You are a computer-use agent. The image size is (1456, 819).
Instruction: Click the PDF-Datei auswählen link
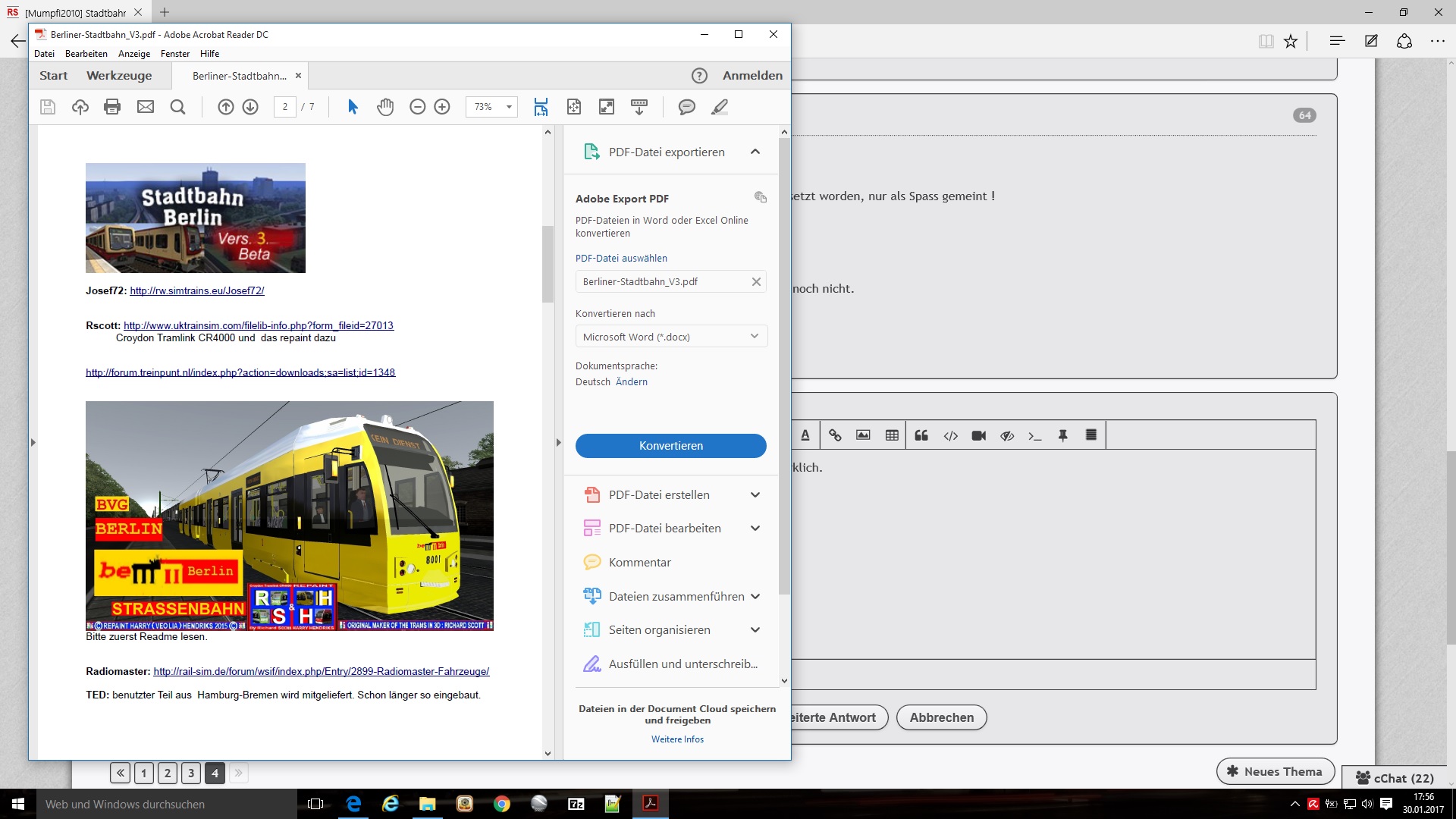[622, 259]
